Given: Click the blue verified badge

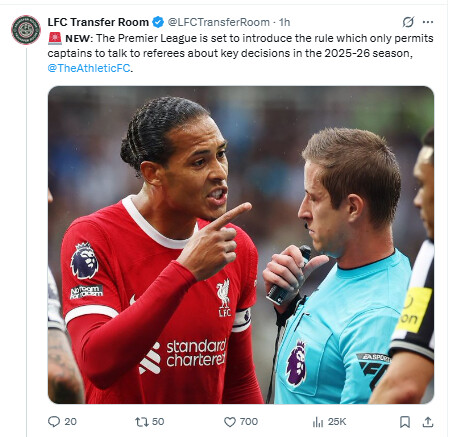Looking at the screenshot, I should point(158,22).
